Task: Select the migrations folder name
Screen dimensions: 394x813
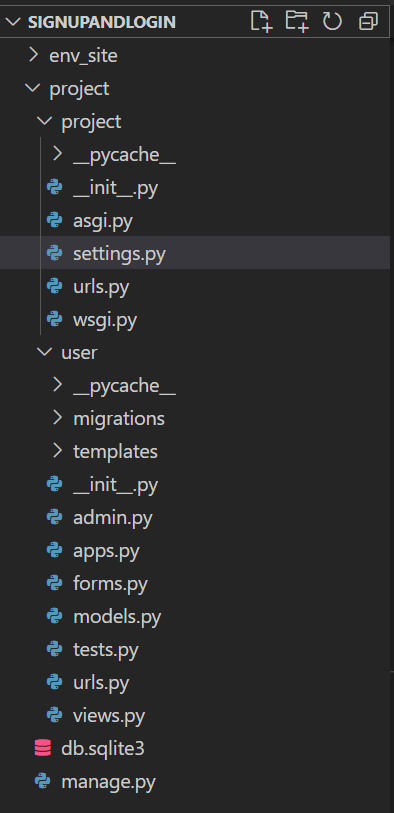Action: pyautogui.click(x=119, y=419)
